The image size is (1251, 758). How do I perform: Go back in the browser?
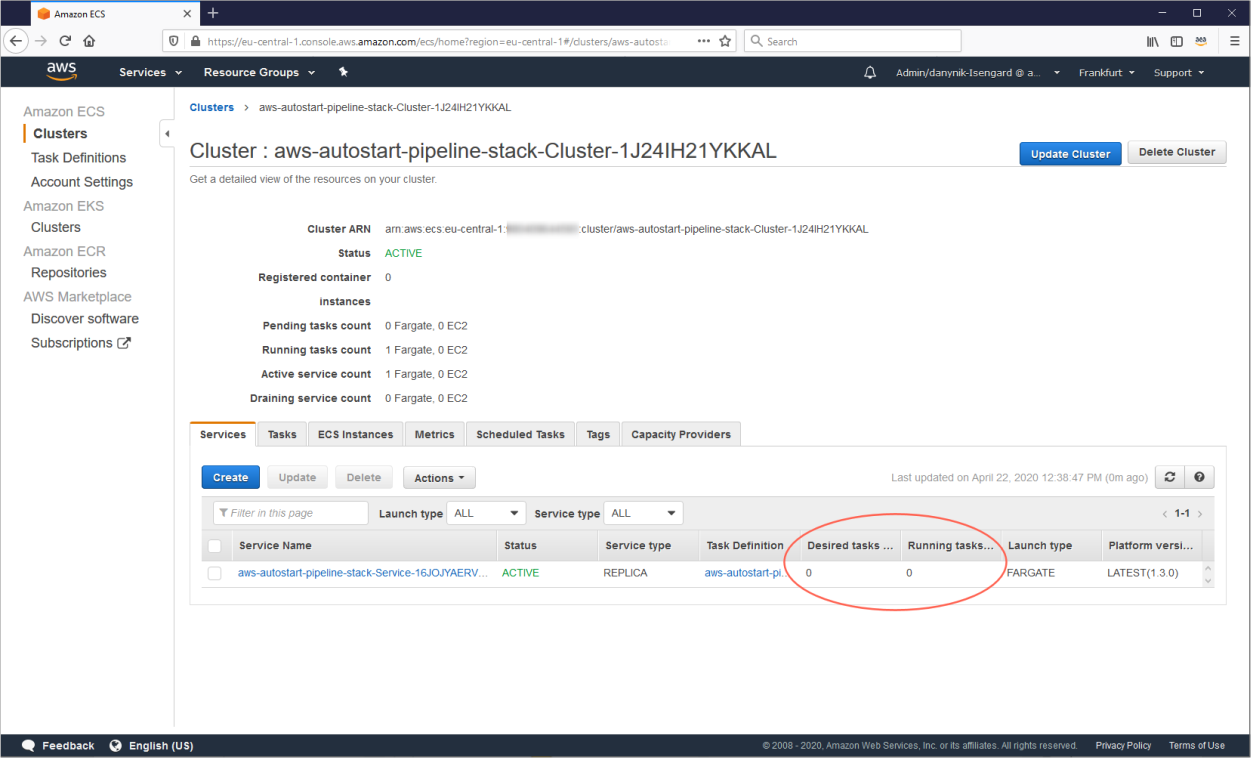(x=16, y=41)
